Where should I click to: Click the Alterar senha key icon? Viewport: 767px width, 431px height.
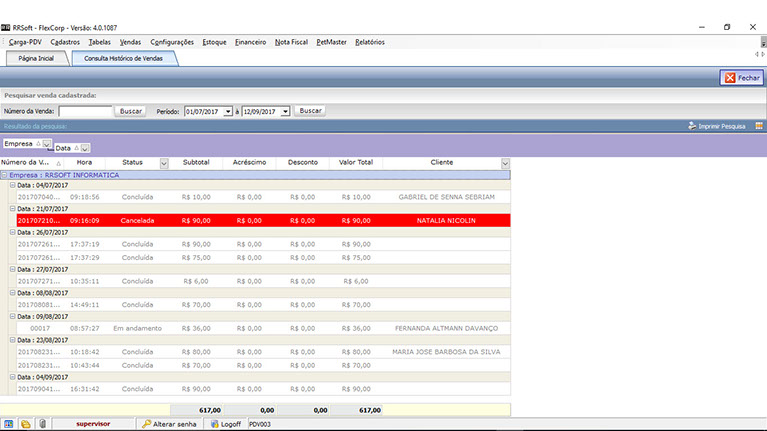pyautogui.click(x=147, y=424)
